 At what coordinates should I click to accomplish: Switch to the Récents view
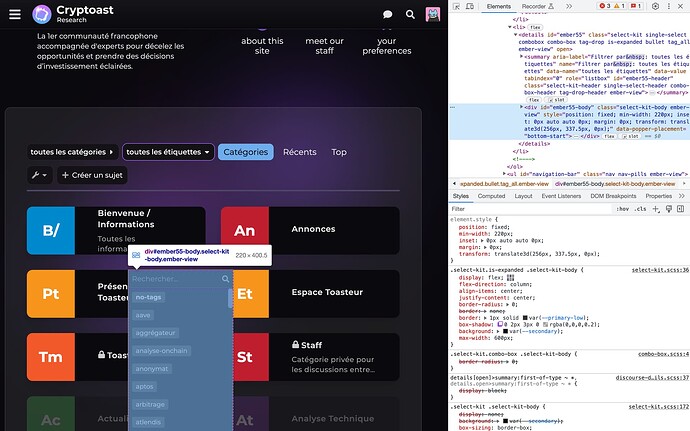point(300,152)
